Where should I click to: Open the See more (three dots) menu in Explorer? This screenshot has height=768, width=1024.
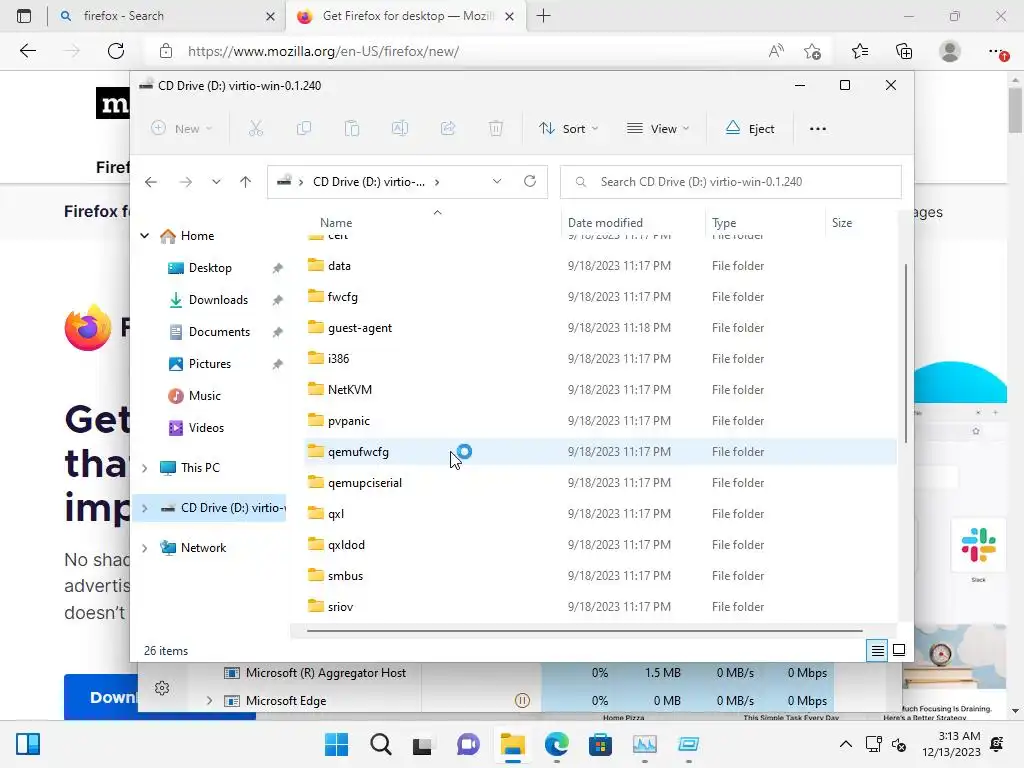point(818,129)
